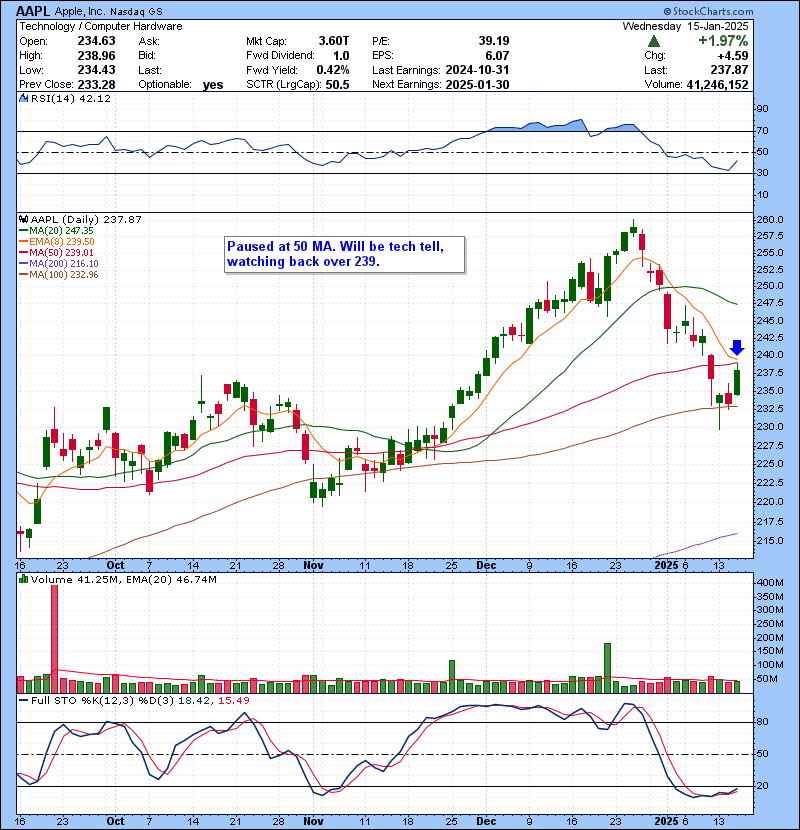Select the P/E value 39.19

(494, 41)
